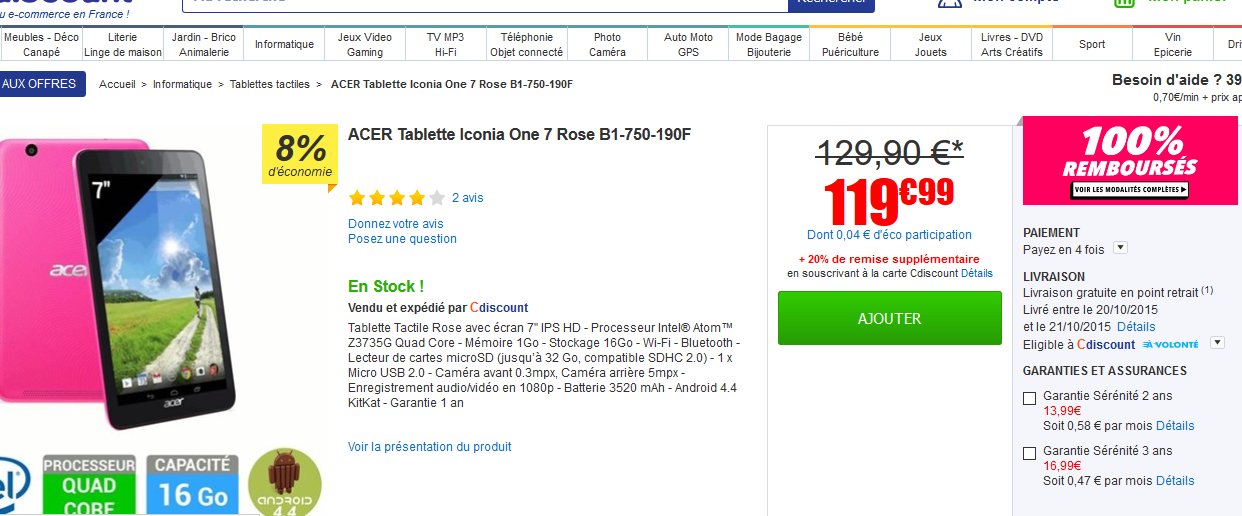Open the 100% Remboursés promo banner

[x=1129, y=161]
